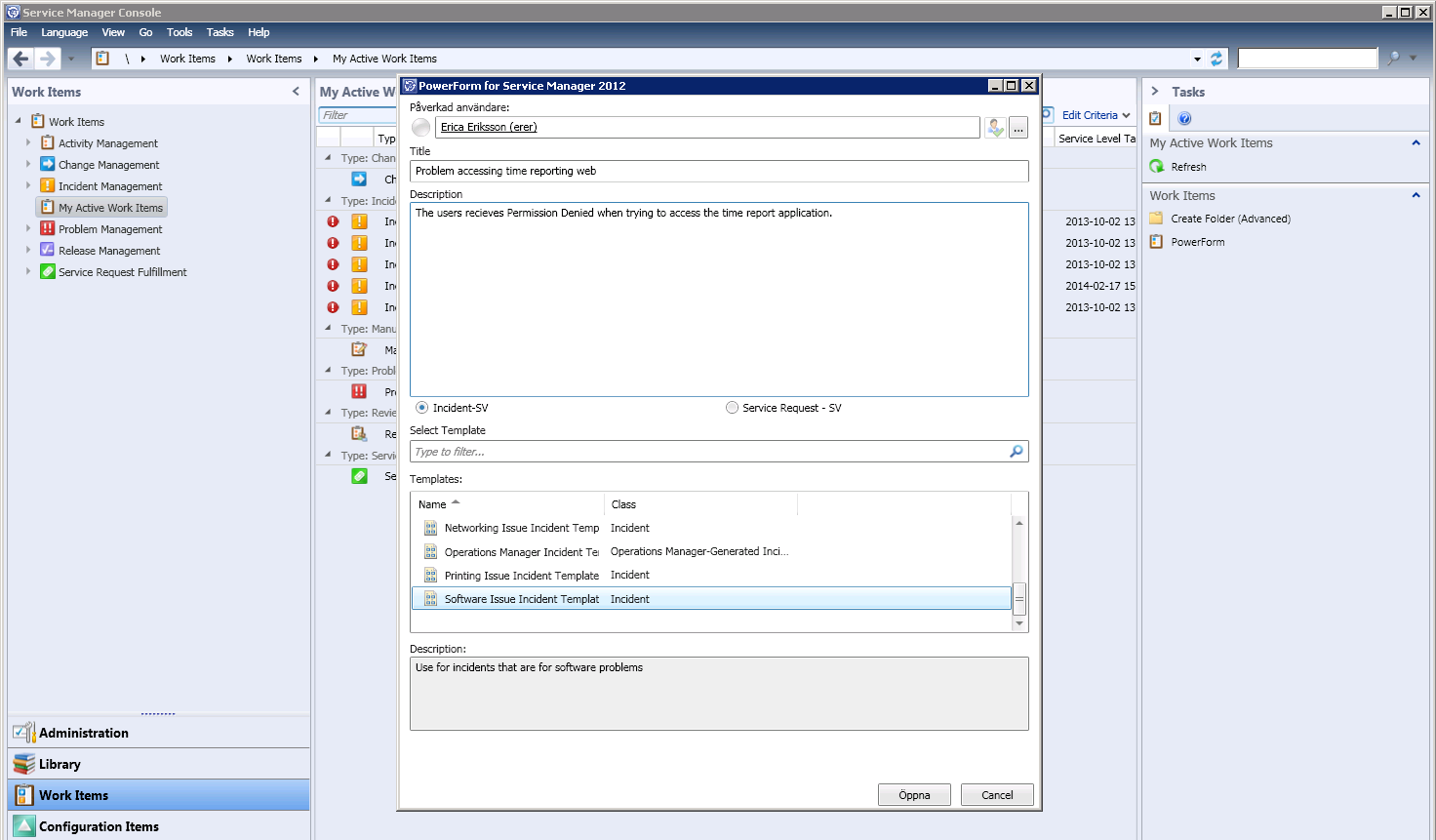This screenshot has height=840, width=1436.
Task: Click the templates list scrollbar thumb
Action: coord(1019,598)
